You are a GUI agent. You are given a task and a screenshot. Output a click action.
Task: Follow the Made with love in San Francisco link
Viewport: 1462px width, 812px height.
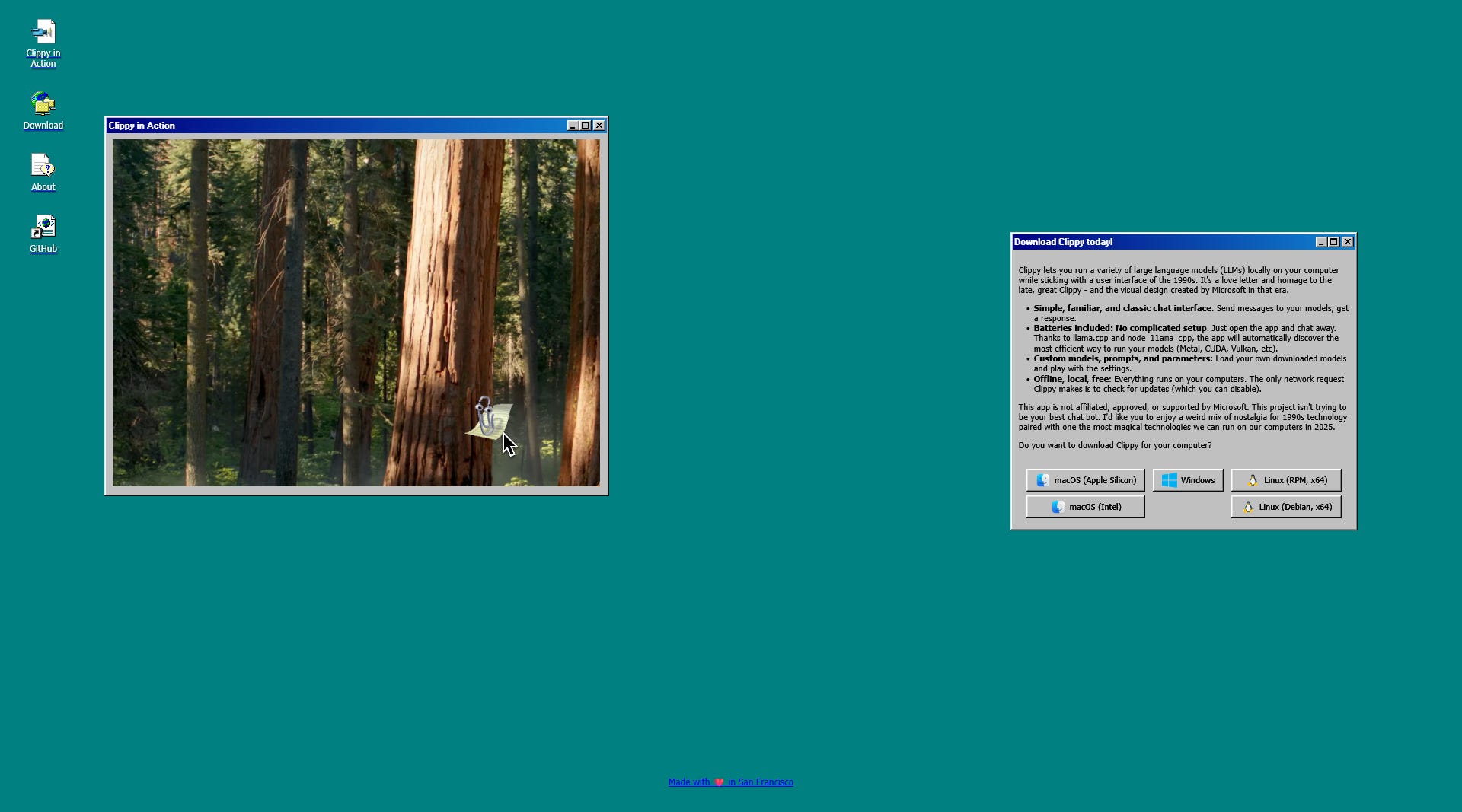[x=731, y=782]
